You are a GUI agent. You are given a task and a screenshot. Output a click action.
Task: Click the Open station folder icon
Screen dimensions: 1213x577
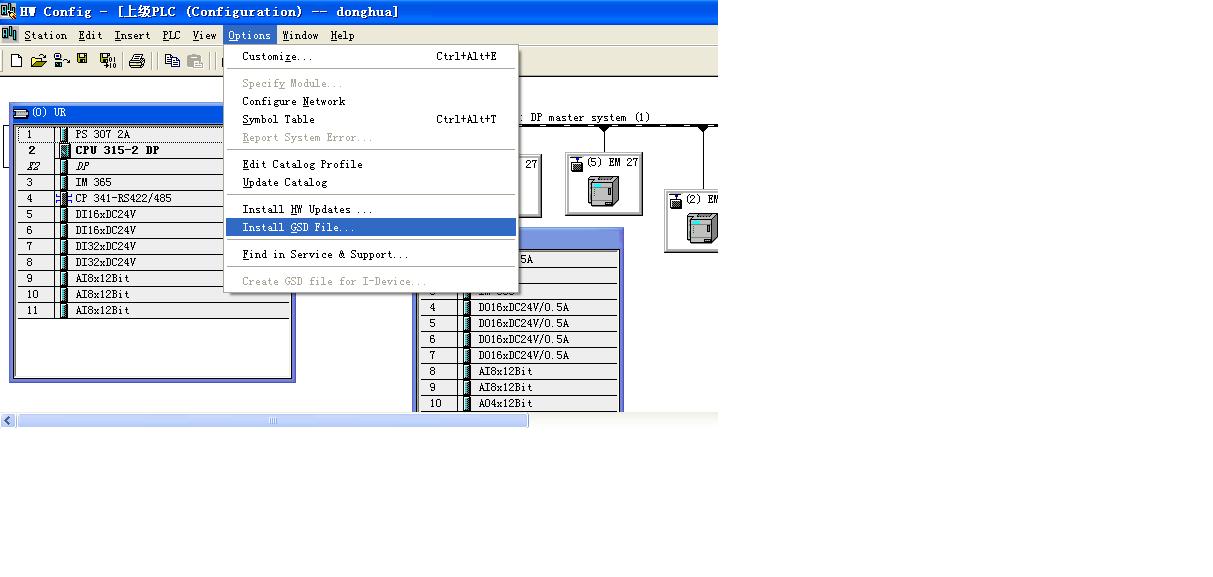[38, 61]
